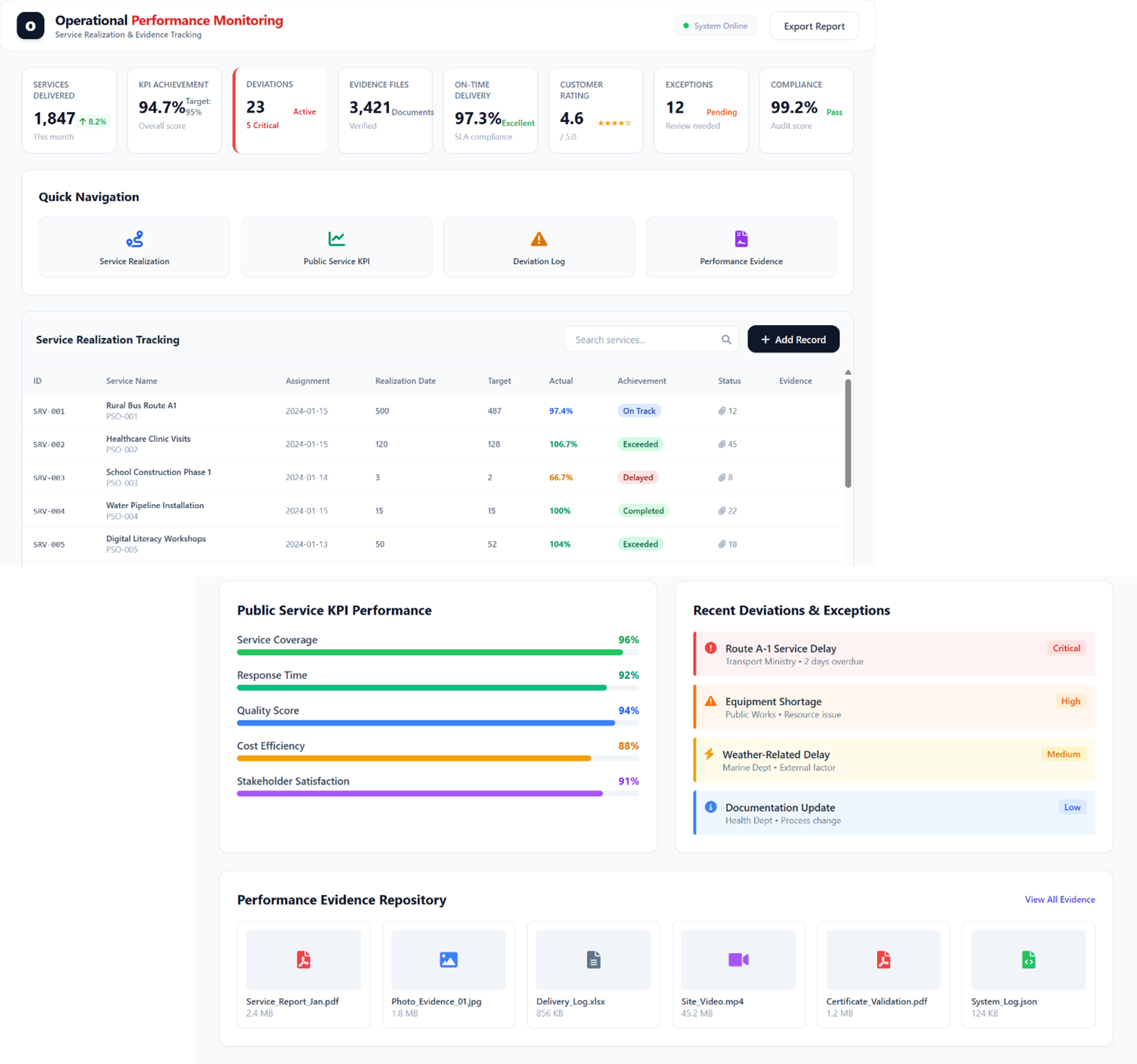Click the scrollbar up arrow in table
This screenshot has height=1064, width=1137.
pyautogui.click(x=848, y=372)
